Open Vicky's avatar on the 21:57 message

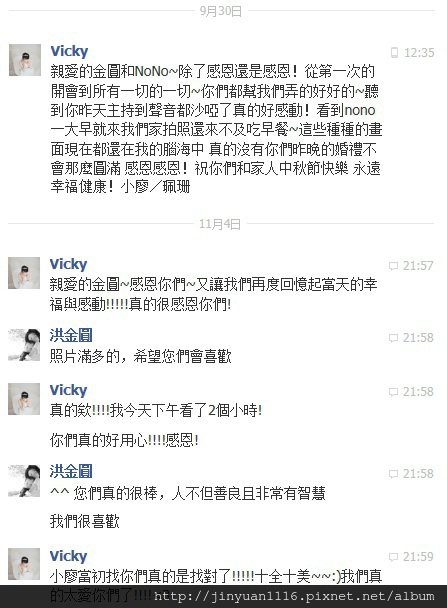coord(24,273)
